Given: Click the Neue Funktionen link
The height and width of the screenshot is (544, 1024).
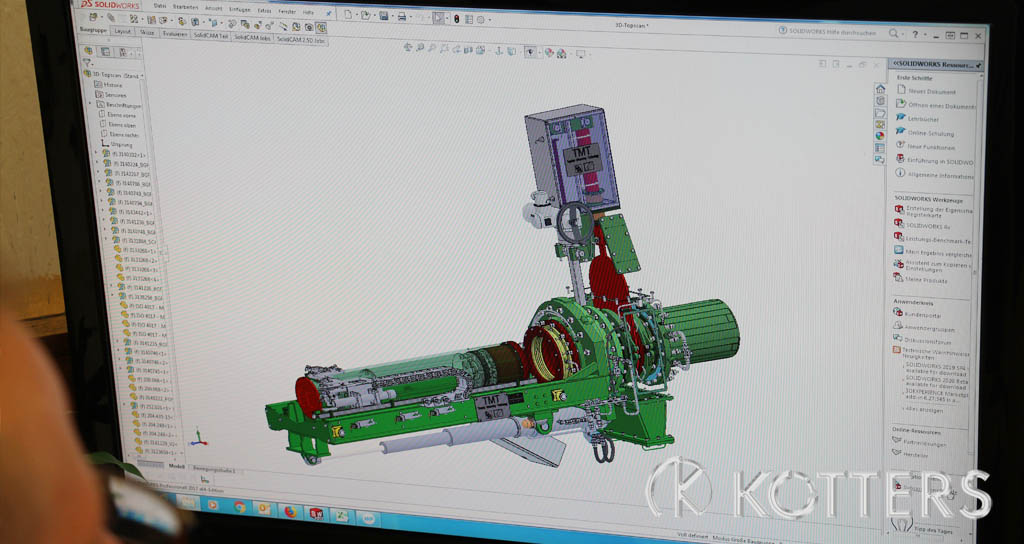Looking at the screenshot, I should [931, 148].
